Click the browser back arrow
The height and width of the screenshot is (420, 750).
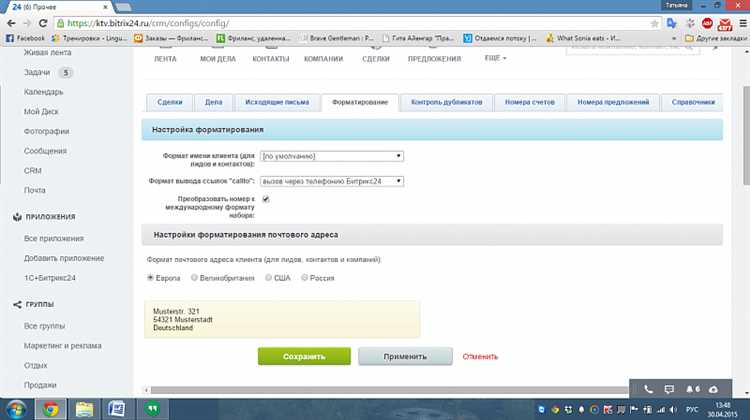pyautogui.click(x=11, y=23)
